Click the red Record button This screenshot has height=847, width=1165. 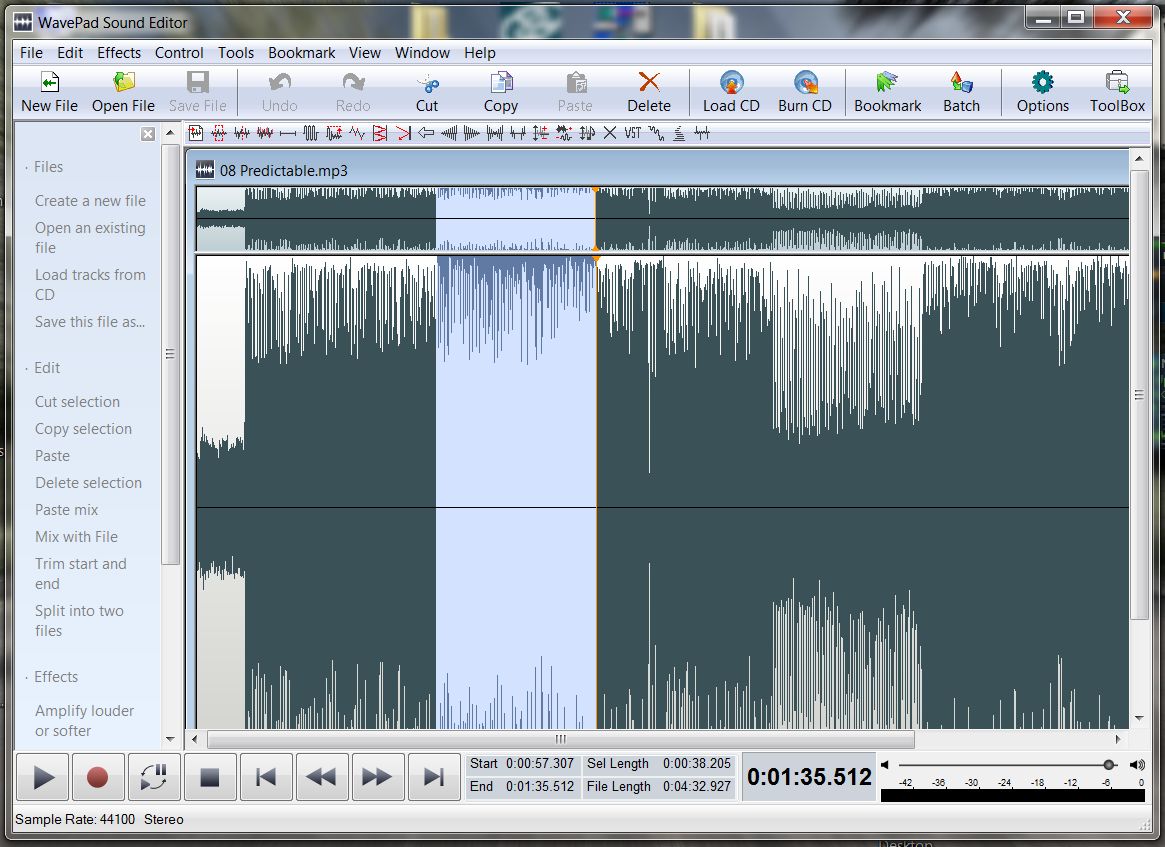coord(97,777)
